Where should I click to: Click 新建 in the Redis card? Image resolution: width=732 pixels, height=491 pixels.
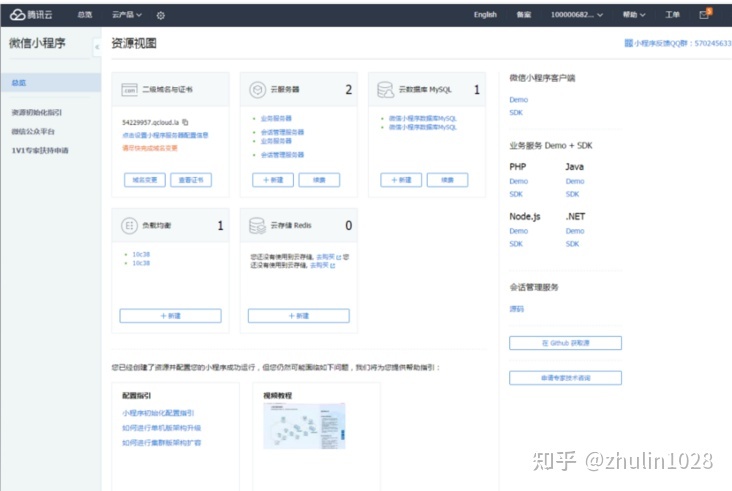point(299,316)
